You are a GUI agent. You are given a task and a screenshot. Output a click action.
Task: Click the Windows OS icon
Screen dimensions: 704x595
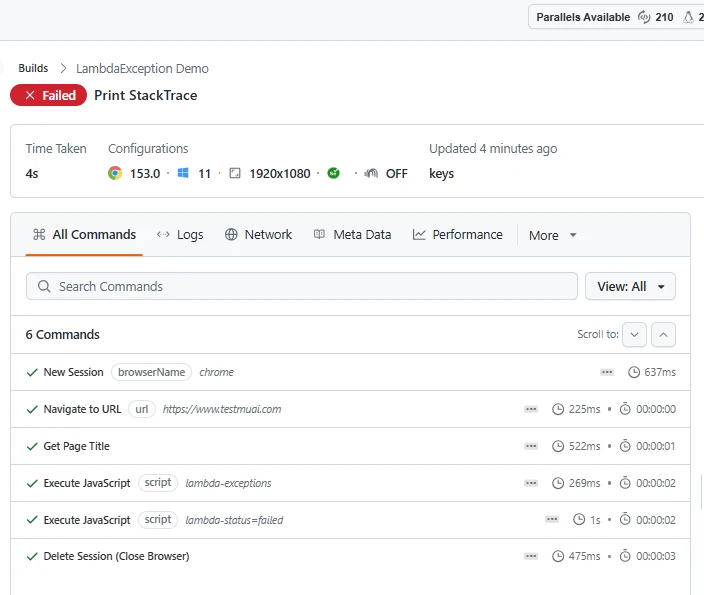coord(183,173)
